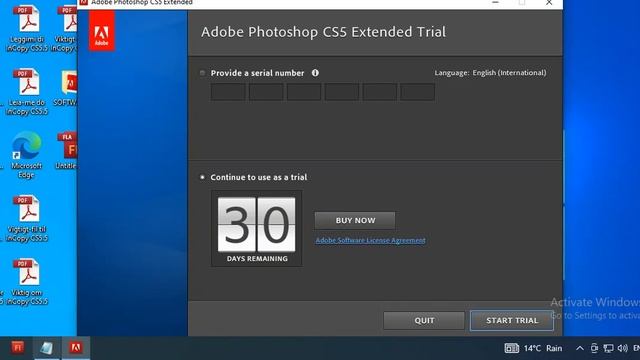Open Adobe Software License Agreement link
This screenshot has height=360, width=640.
[x=370, y=240]
